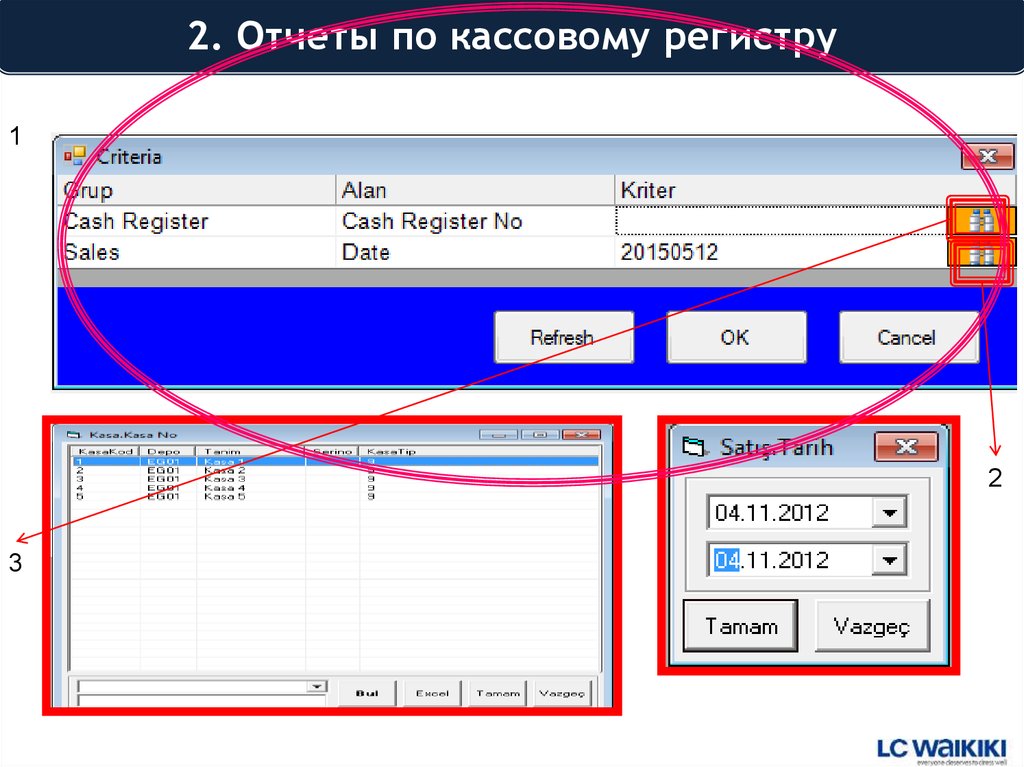Screen dimensions: 1024x767
Task: Click Vazgeç in the Satış.Tarih dialog
Action: tap(872, 626)
